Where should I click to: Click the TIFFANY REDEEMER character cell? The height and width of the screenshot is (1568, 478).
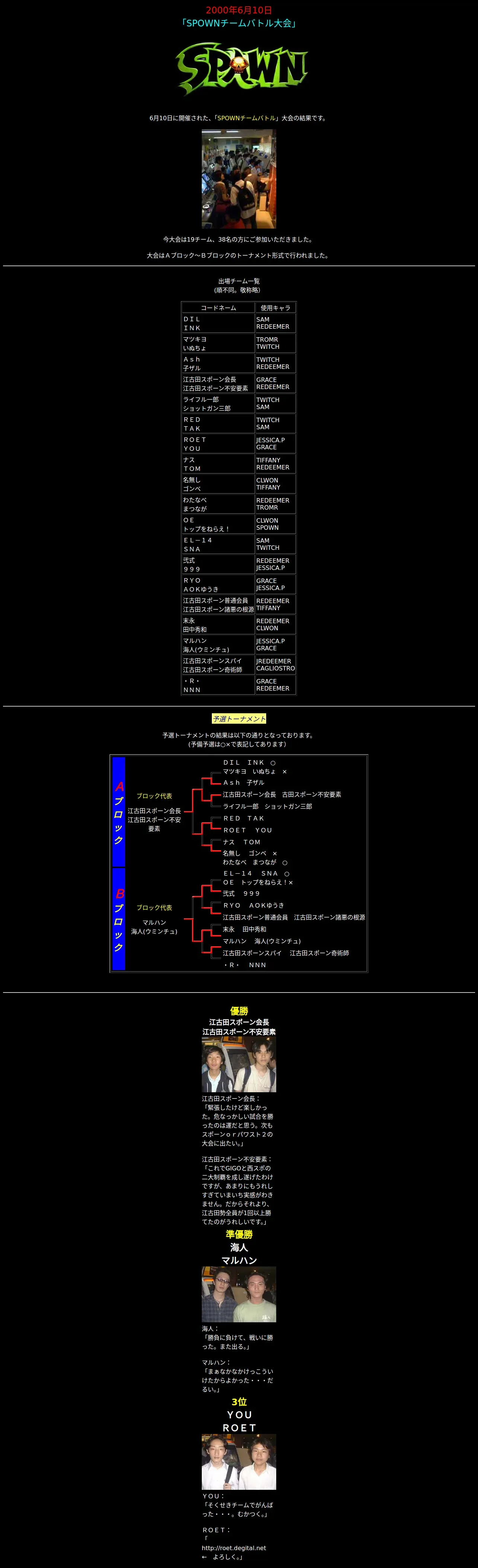pyautogui.click(x=275, y=464)
